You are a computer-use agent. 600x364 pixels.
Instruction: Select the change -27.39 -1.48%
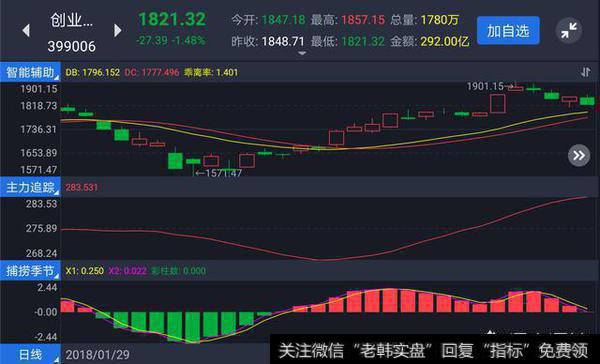point(171,40)
